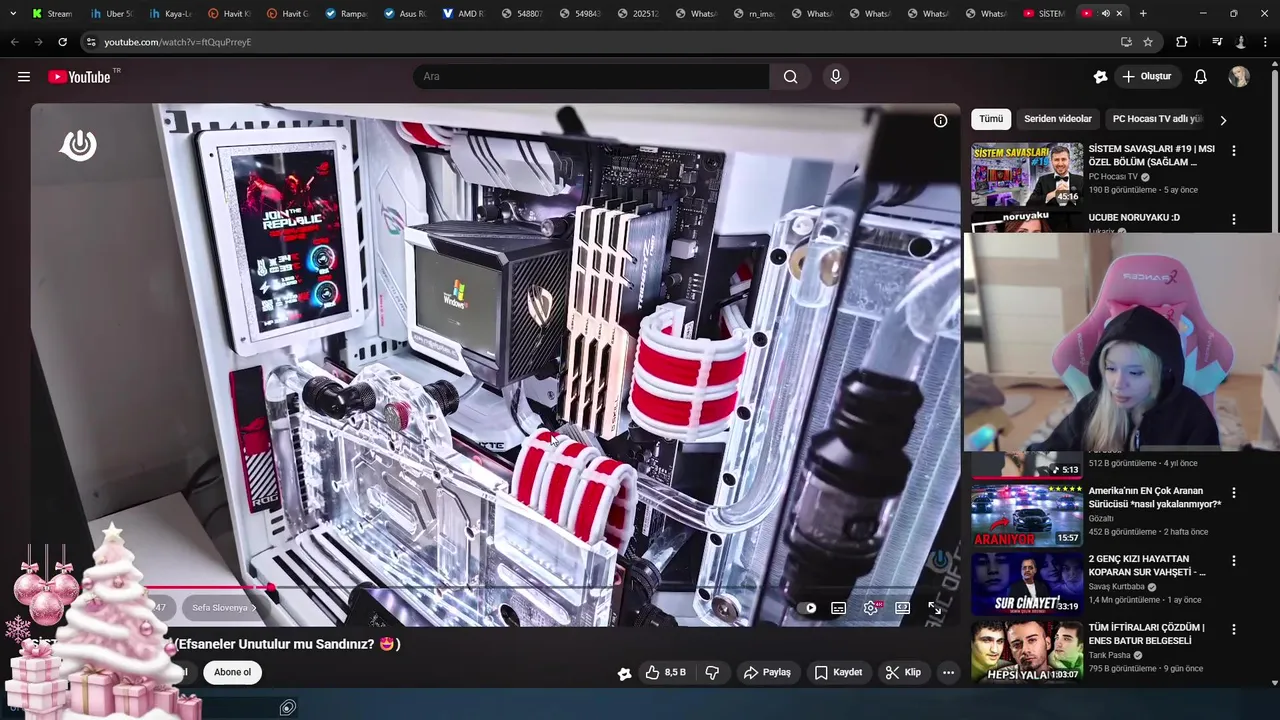Viewport: 1280px width, 720px height.
Task: Open the account avatar menu
Action: (1239, 77)
